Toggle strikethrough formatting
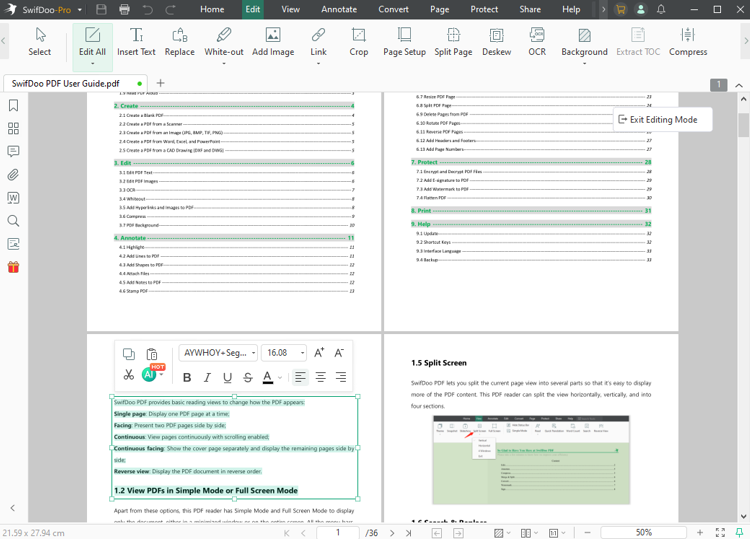The height and width of the screenshot is (541, 750). point(247,377)
